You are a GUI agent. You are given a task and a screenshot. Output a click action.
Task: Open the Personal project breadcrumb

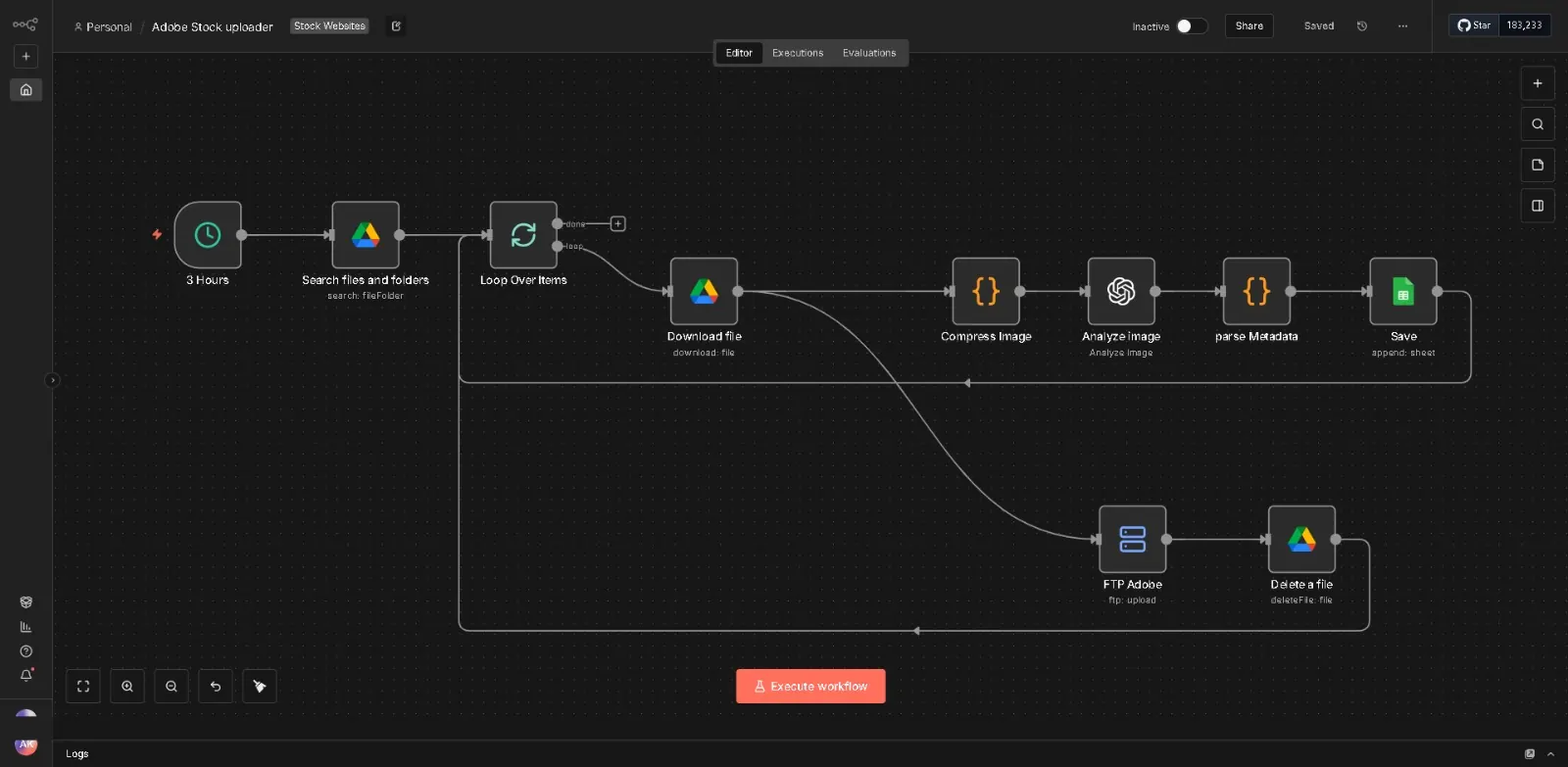[x=103, y=27]
